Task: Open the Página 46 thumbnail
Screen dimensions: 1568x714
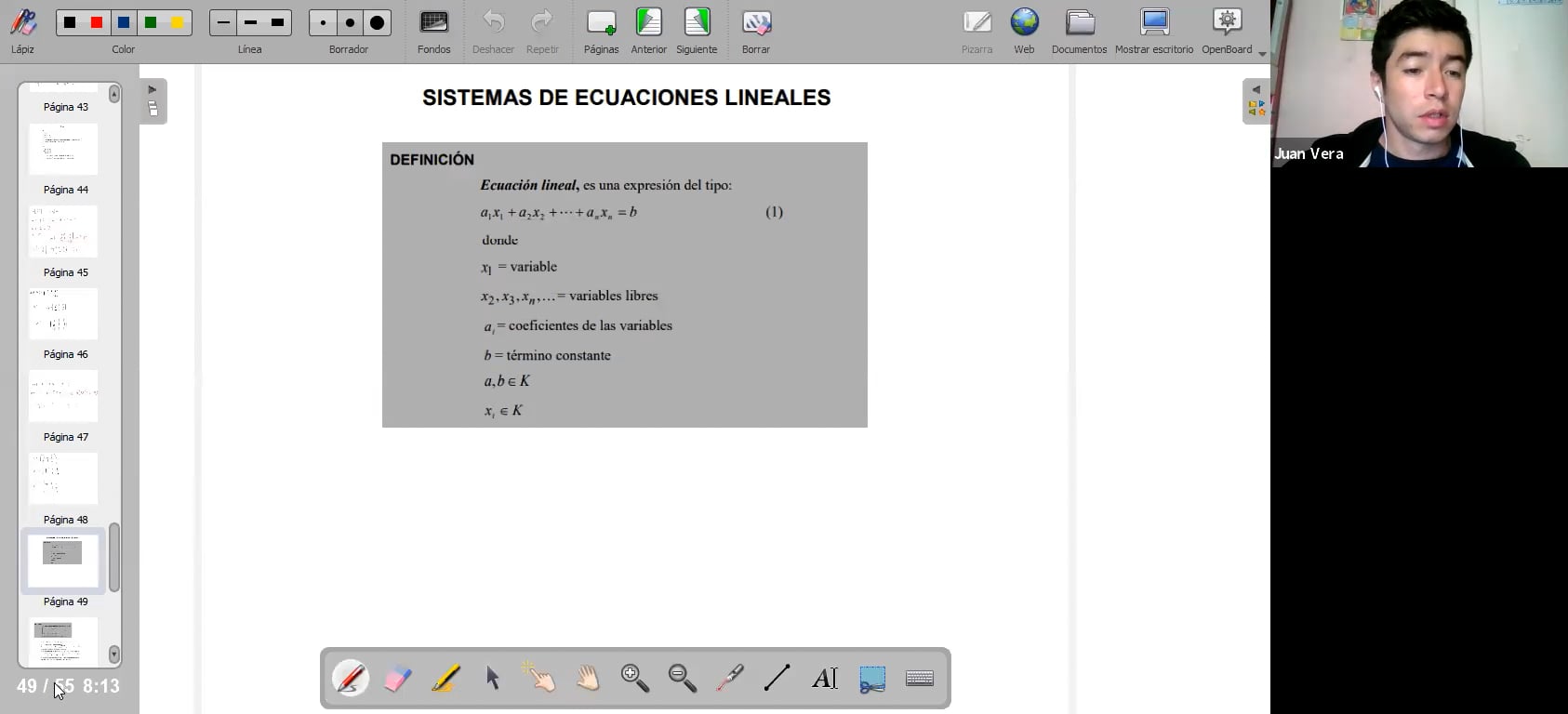Action: coord(63,314)
